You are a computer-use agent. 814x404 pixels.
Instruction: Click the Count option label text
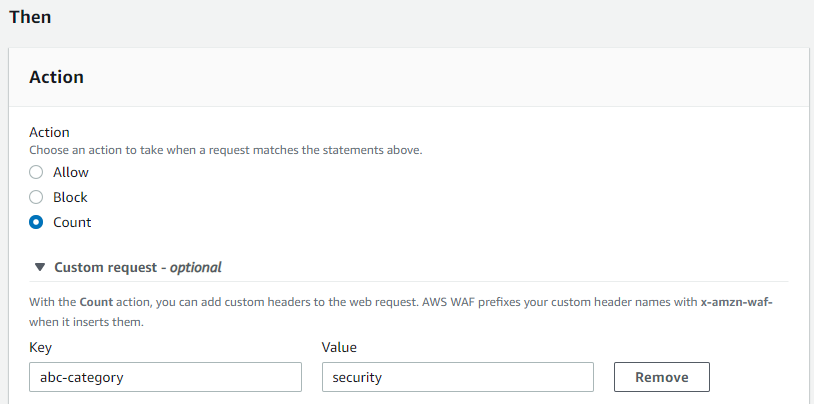click(x=72, y=222)
